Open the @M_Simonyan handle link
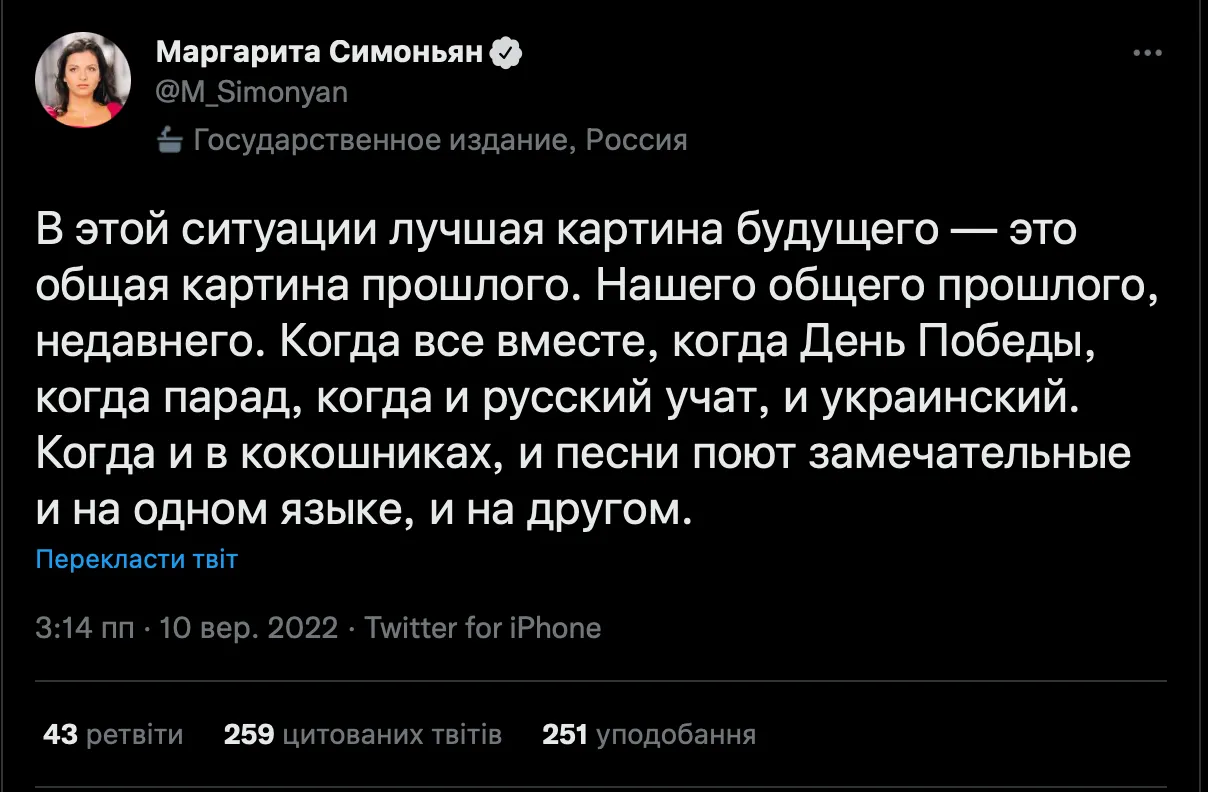 click(252, 92)
